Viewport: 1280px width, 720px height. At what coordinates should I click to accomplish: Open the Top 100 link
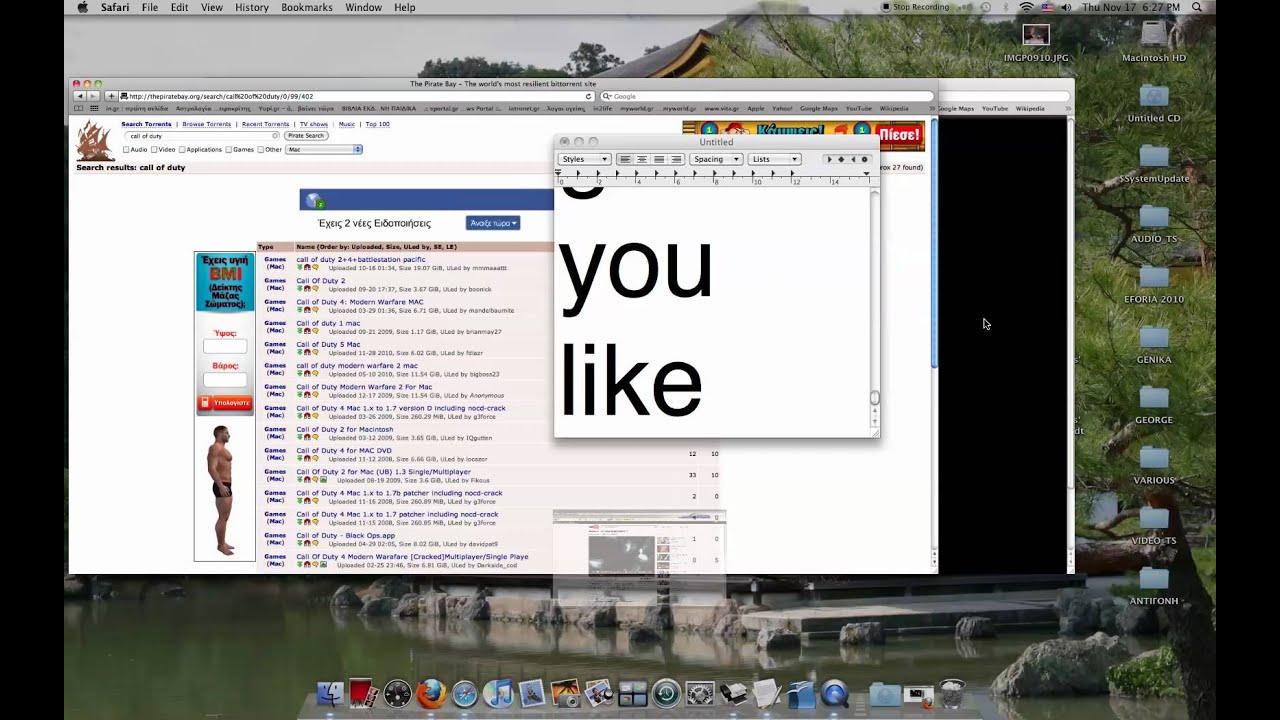tap(378, 124)
